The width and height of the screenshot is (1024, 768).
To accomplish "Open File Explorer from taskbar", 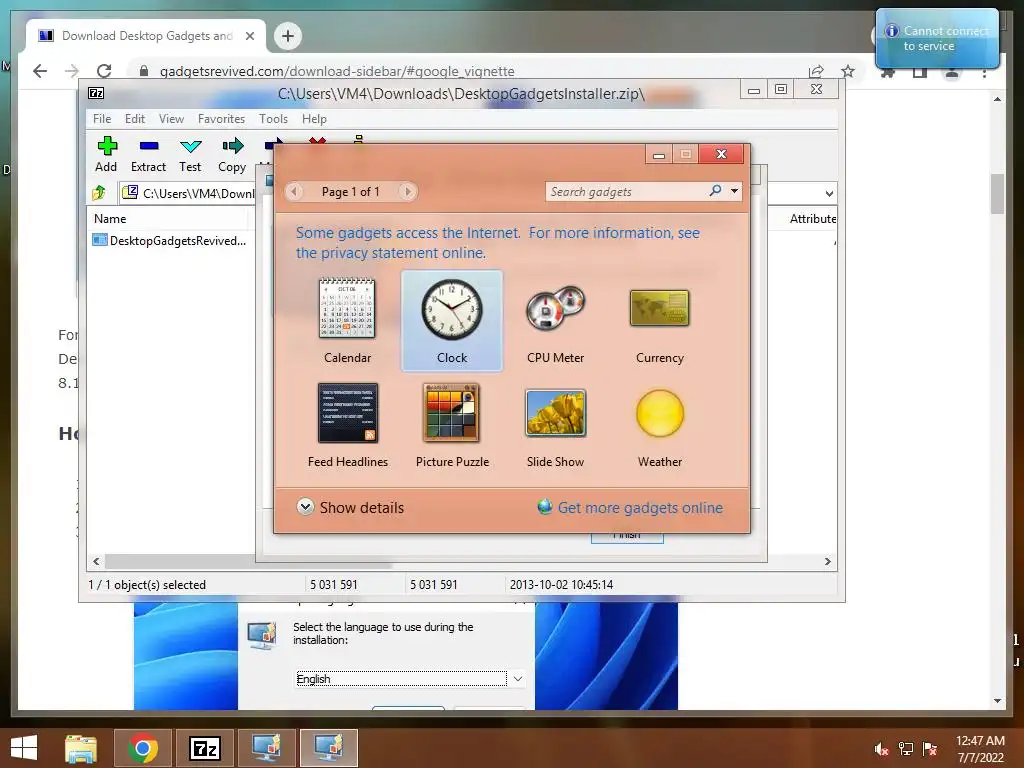I will (x=81, y=748).
